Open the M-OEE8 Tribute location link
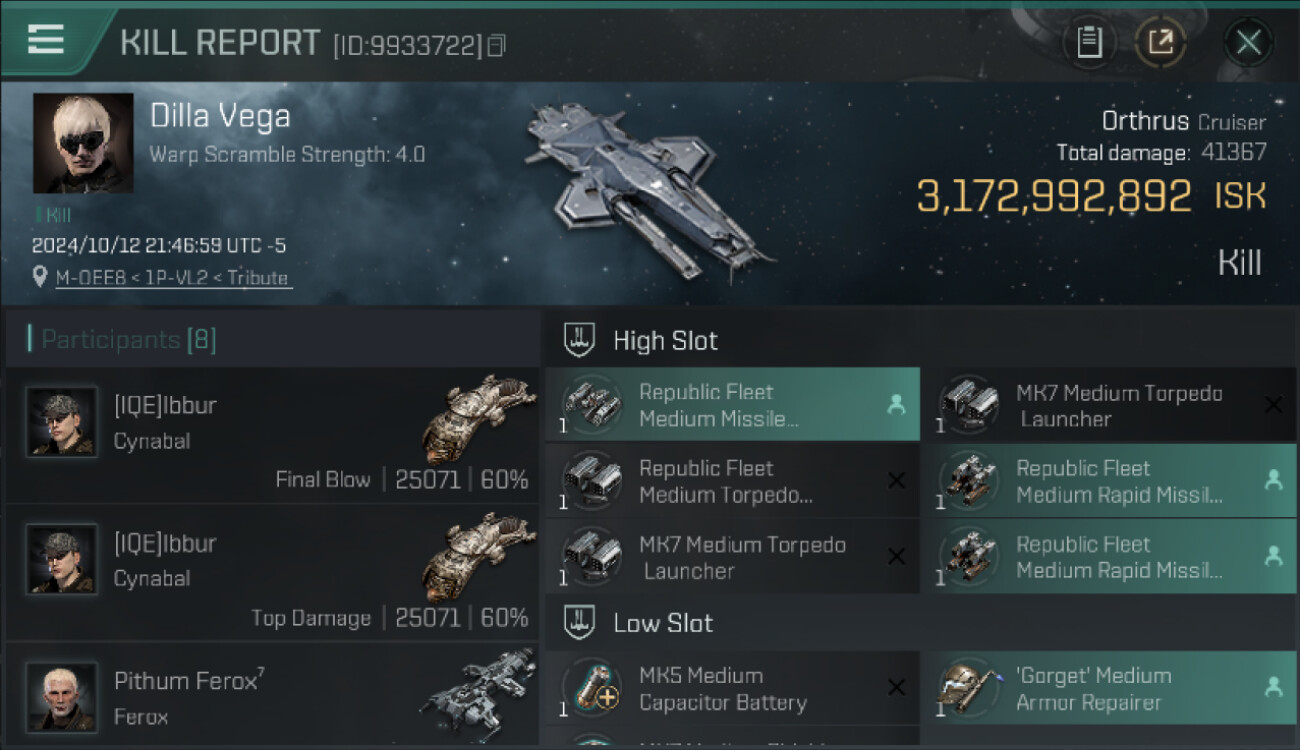Viewport: 1300px width, 750px height. tap(173, 278)
